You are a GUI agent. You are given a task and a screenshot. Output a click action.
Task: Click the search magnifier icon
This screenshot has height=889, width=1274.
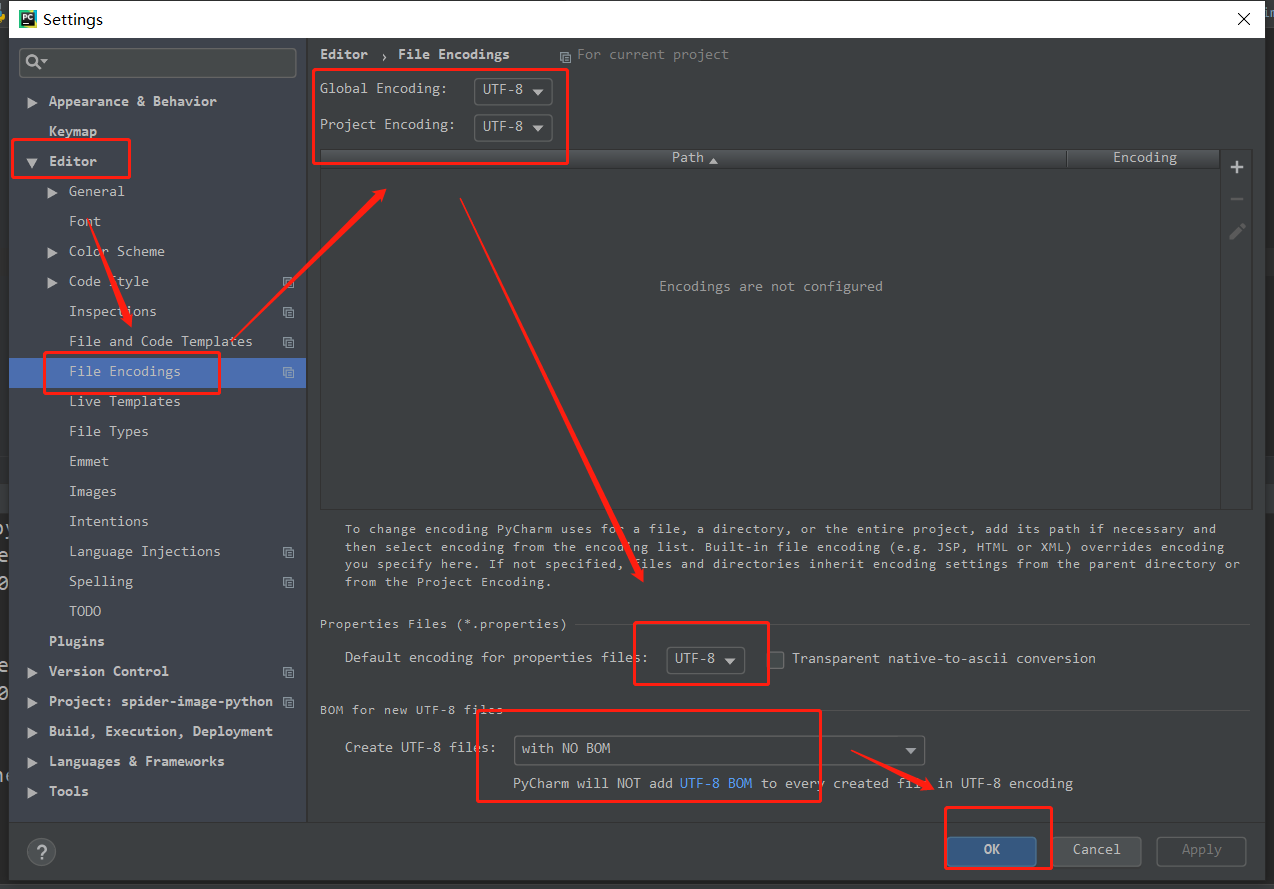point(35,62)
